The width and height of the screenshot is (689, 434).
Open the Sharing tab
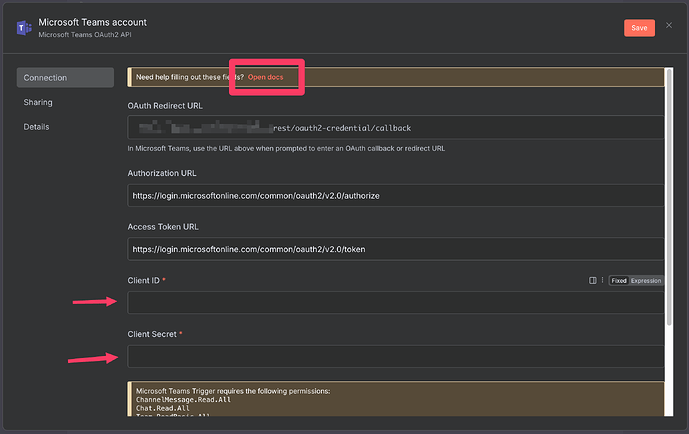click(x=38, y=102)
